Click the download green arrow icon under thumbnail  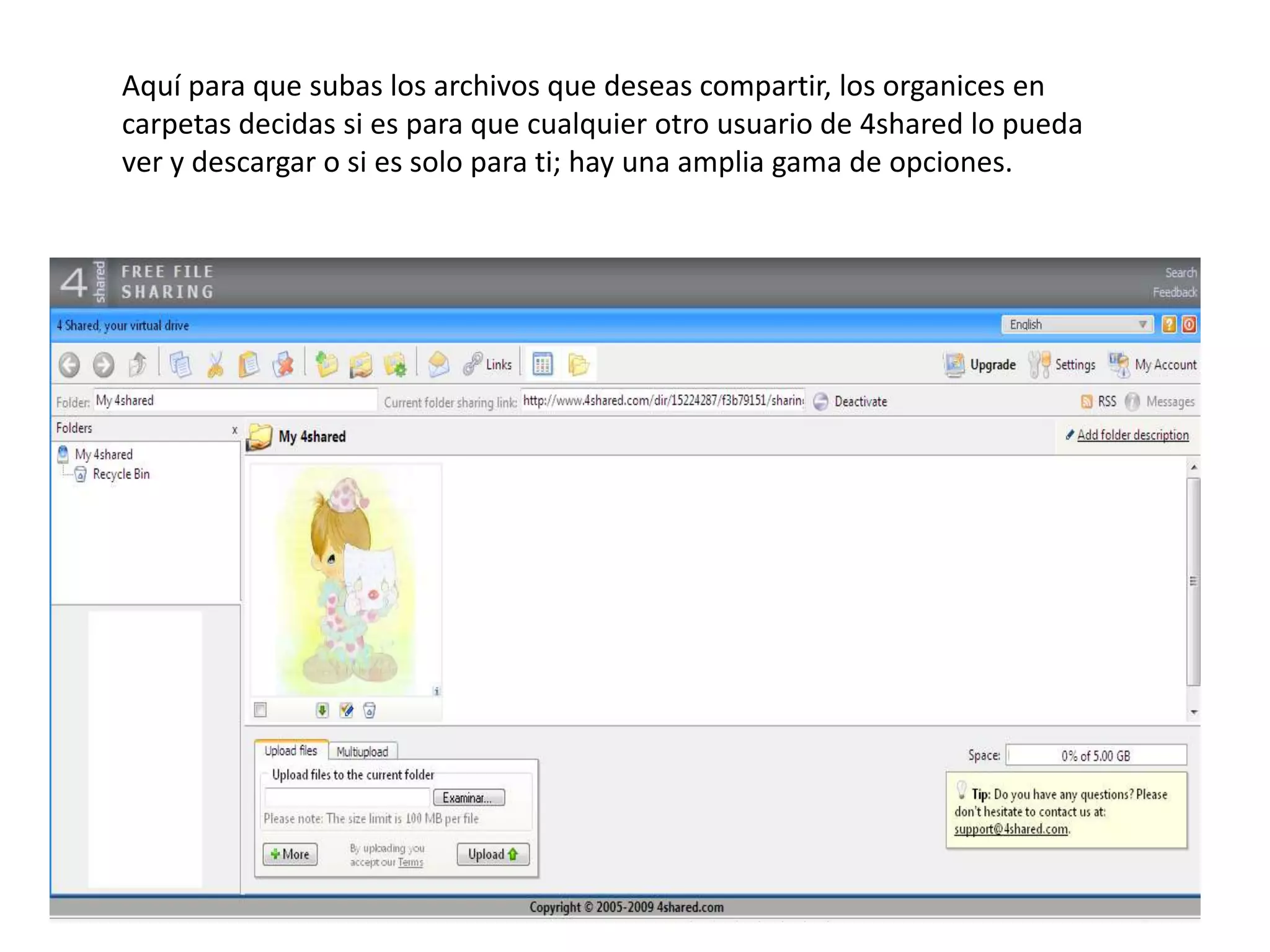(322, 710)
